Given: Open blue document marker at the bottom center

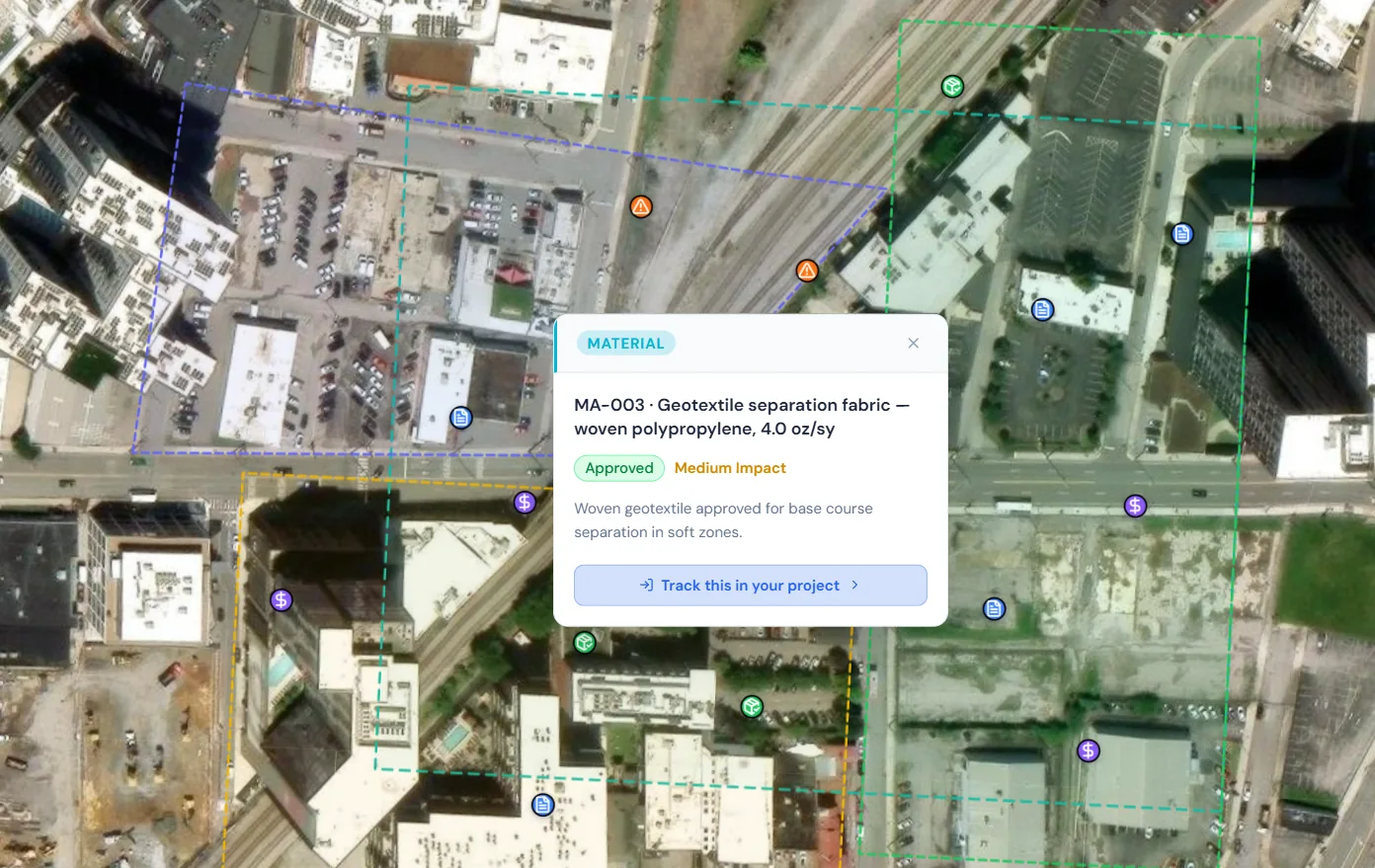Looking at the screenshot, I should (x=542, y=805).
